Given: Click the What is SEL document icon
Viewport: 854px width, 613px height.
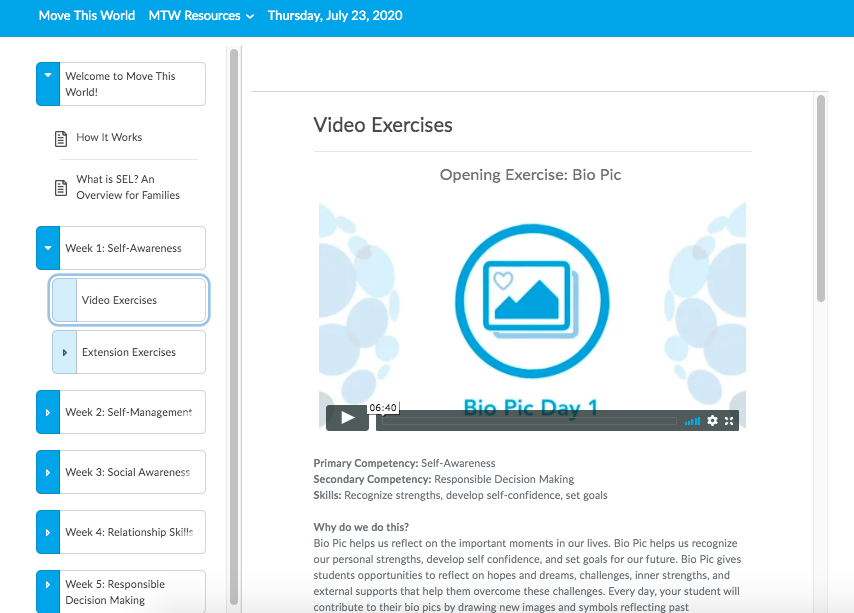Looking at the screenshot, I should (x=61, y=188).
